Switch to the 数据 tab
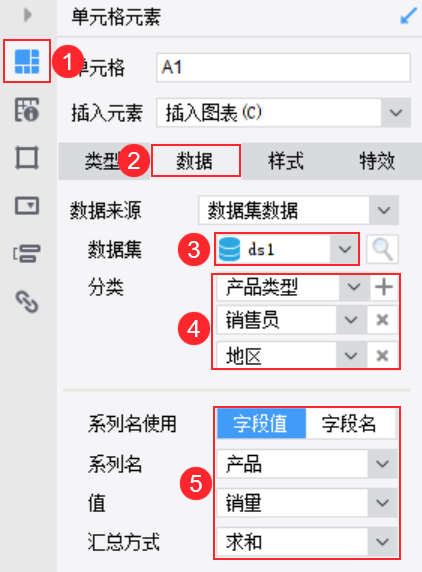The image size is (422, 572). click(195, 161)
